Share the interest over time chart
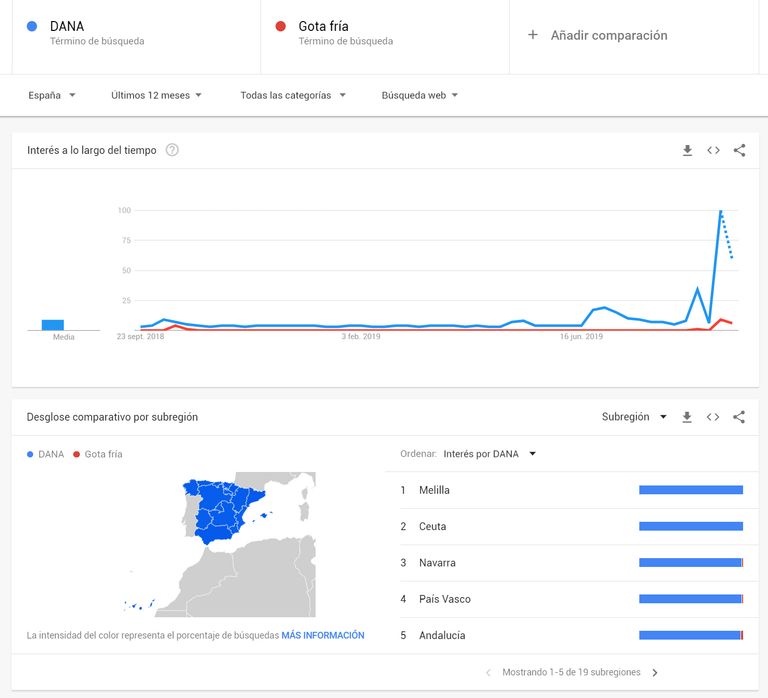The height and width of the screenshot is (698, 768). click(739, 151)
